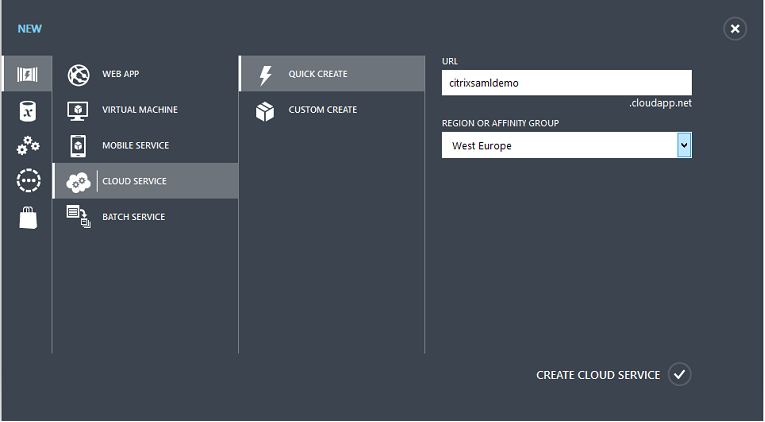This screenshot has height=422, width=765.
Task: Click the Create Cloud Service label
Action: point(598,375)
